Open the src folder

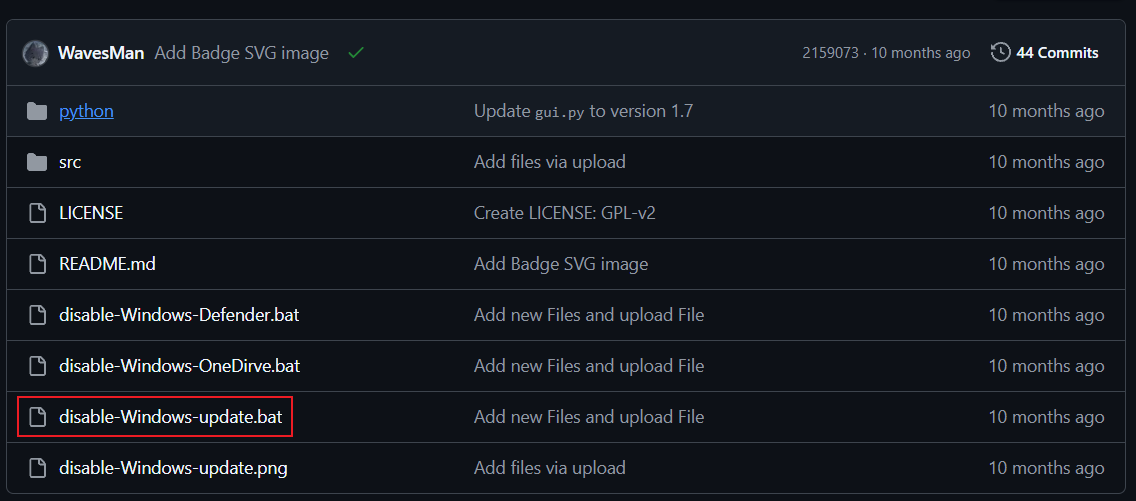coord(70,162)
